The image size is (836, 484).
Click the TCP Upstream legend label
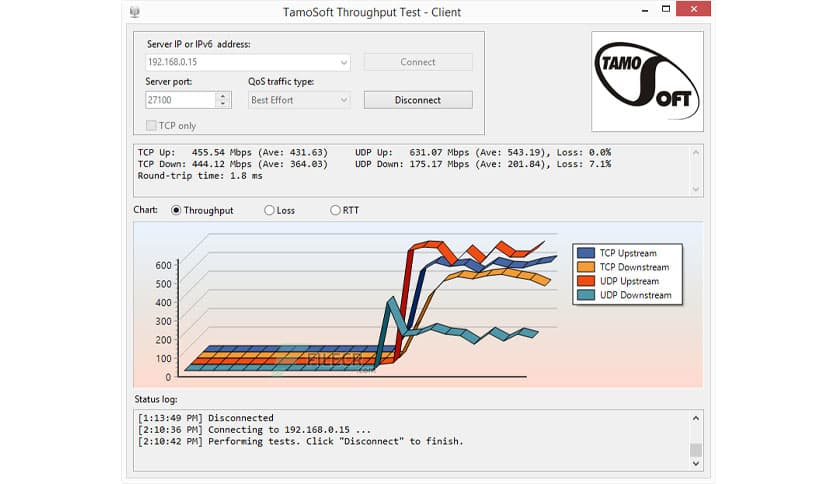coord(628,253)
